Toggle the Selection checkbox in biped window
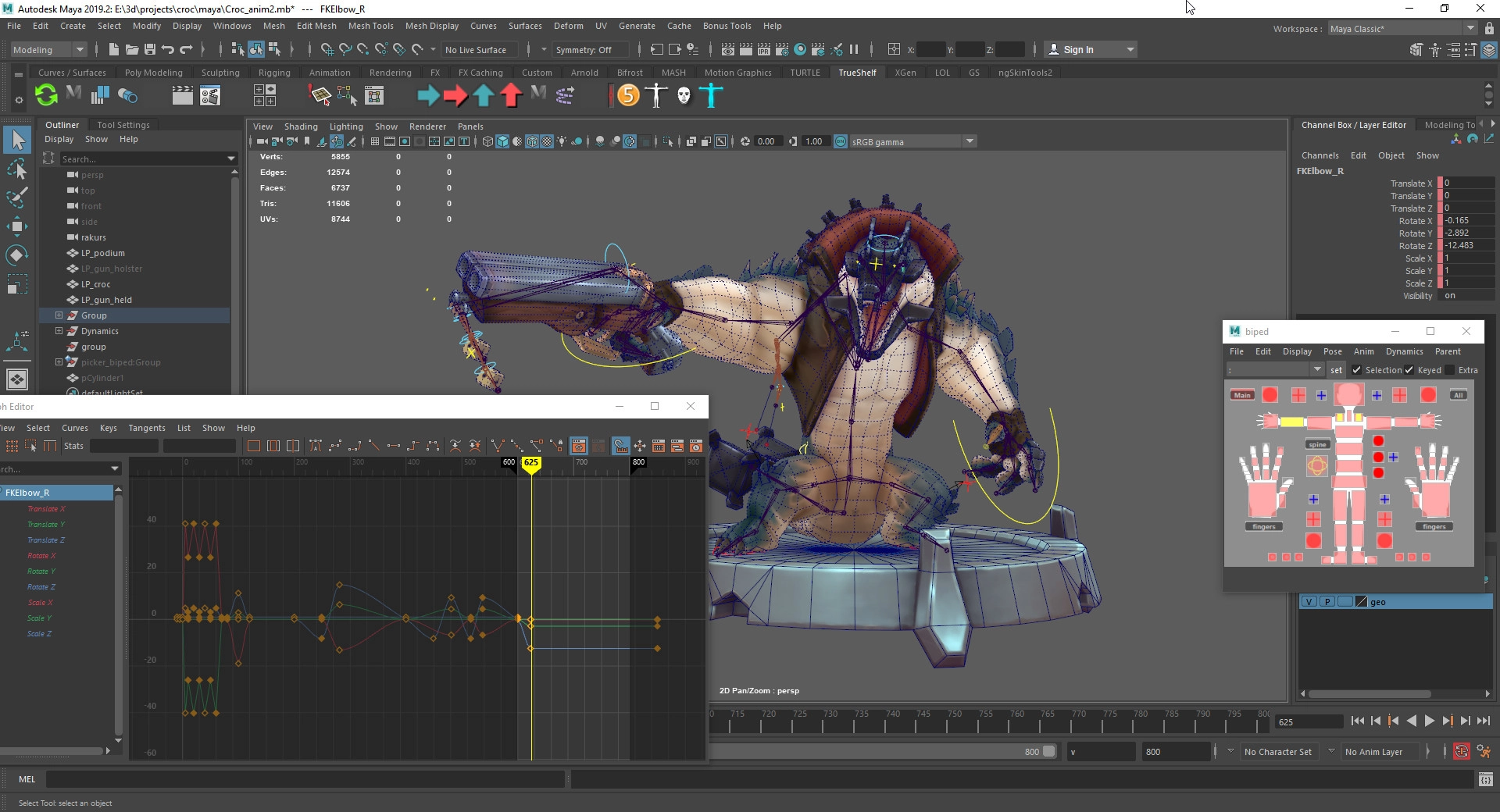The image size is (1500, 812). (x=1357, y=370)
